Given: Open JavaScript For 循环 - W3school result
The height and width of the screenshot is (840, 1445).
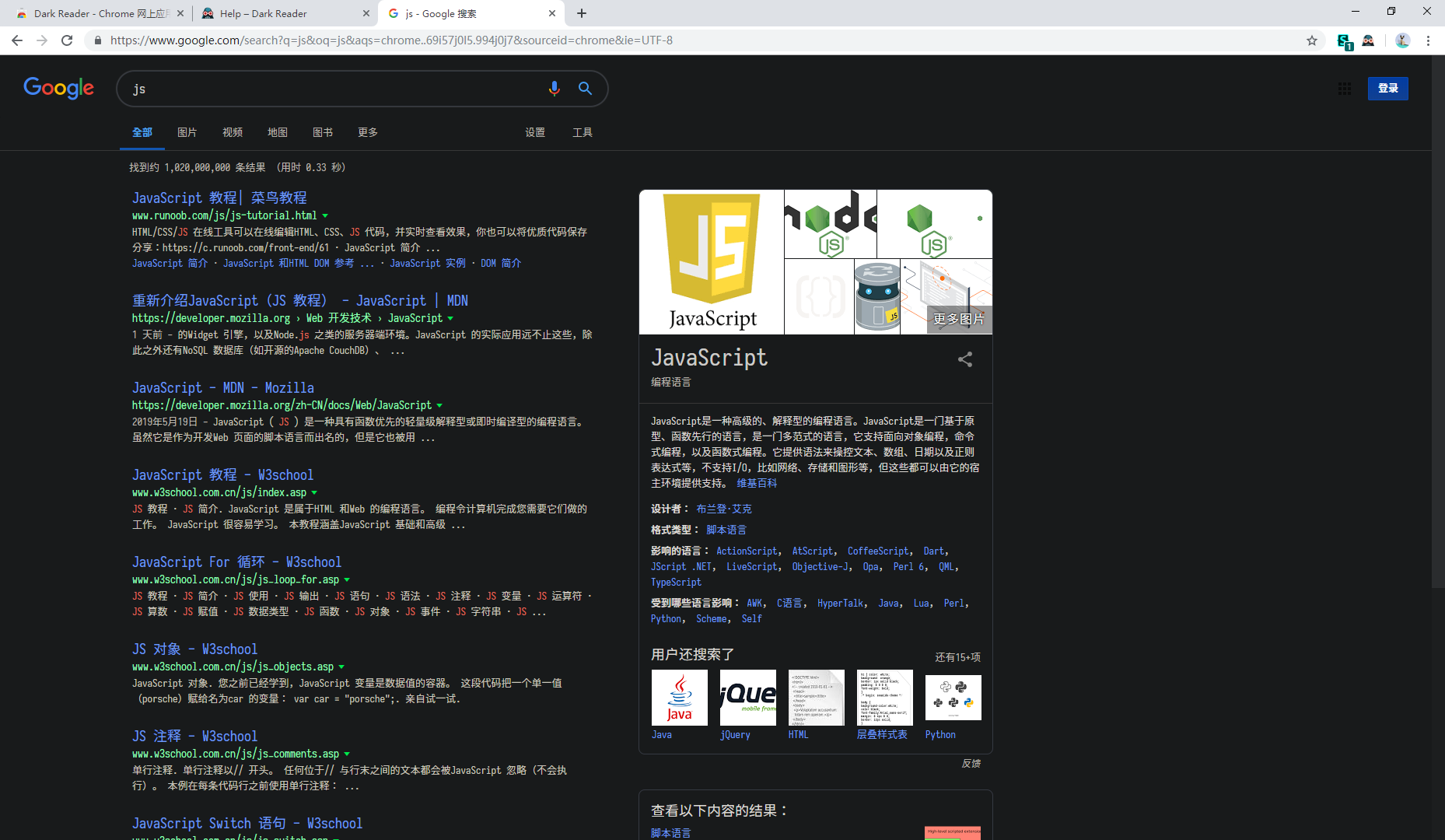Looking at the screenshot, I should pos(236,562).
